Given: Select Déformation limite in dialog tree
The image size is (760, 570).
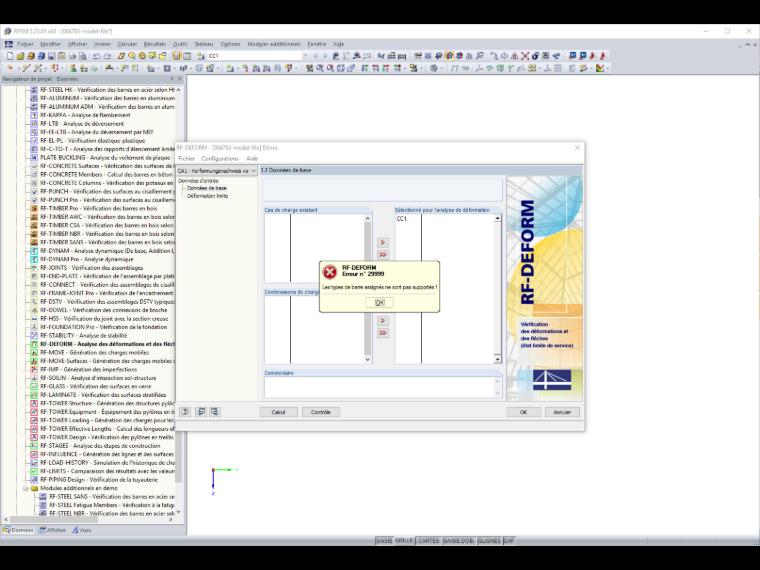Looking at the screenshot, I should (x=207, y=196).
